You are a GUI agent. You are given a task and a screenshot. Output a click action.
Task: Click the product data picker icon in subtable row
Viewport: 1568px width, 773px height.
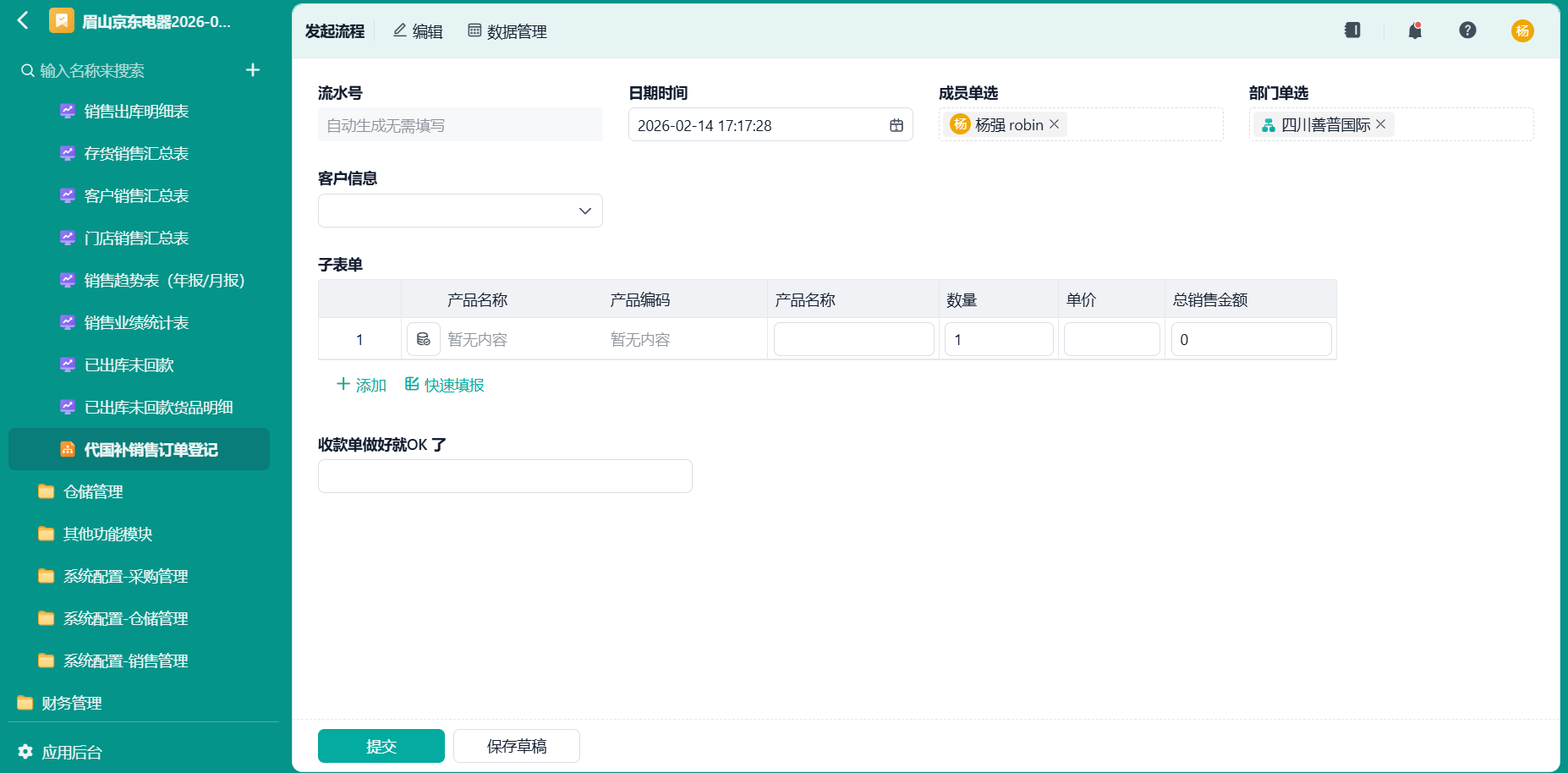[424, 339]
